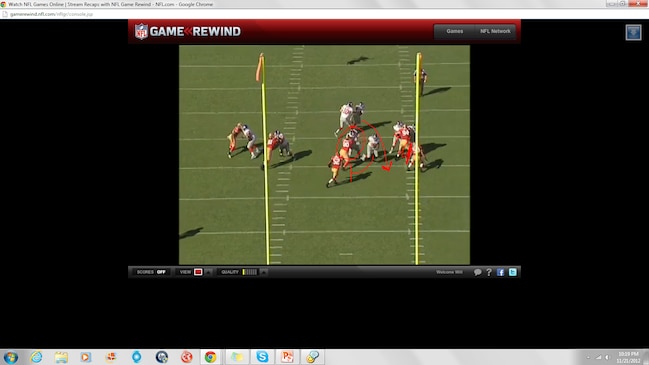Launch Internet Explorer from taskbar
Image resolution: width=649 pixels, height=365 pixels.
[x=36, y=357]
